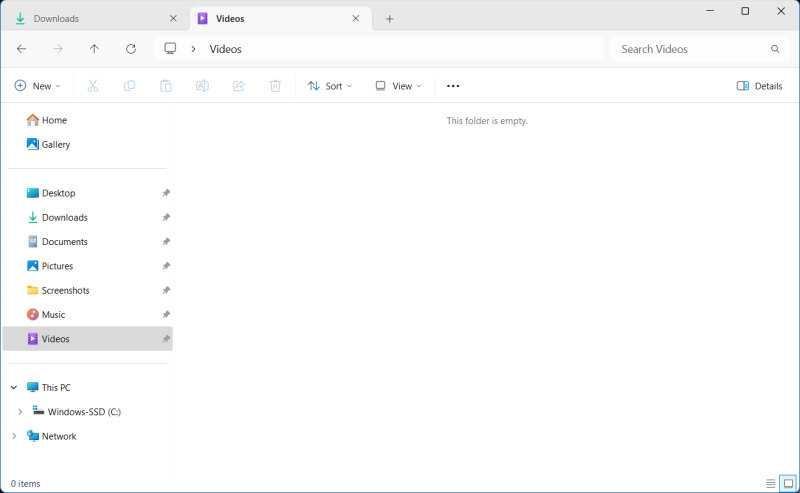This screenshot has height=493, width=800.
Task: Switch to details list view in status bar
Action: pyautogui.click(x=769, y=484)
